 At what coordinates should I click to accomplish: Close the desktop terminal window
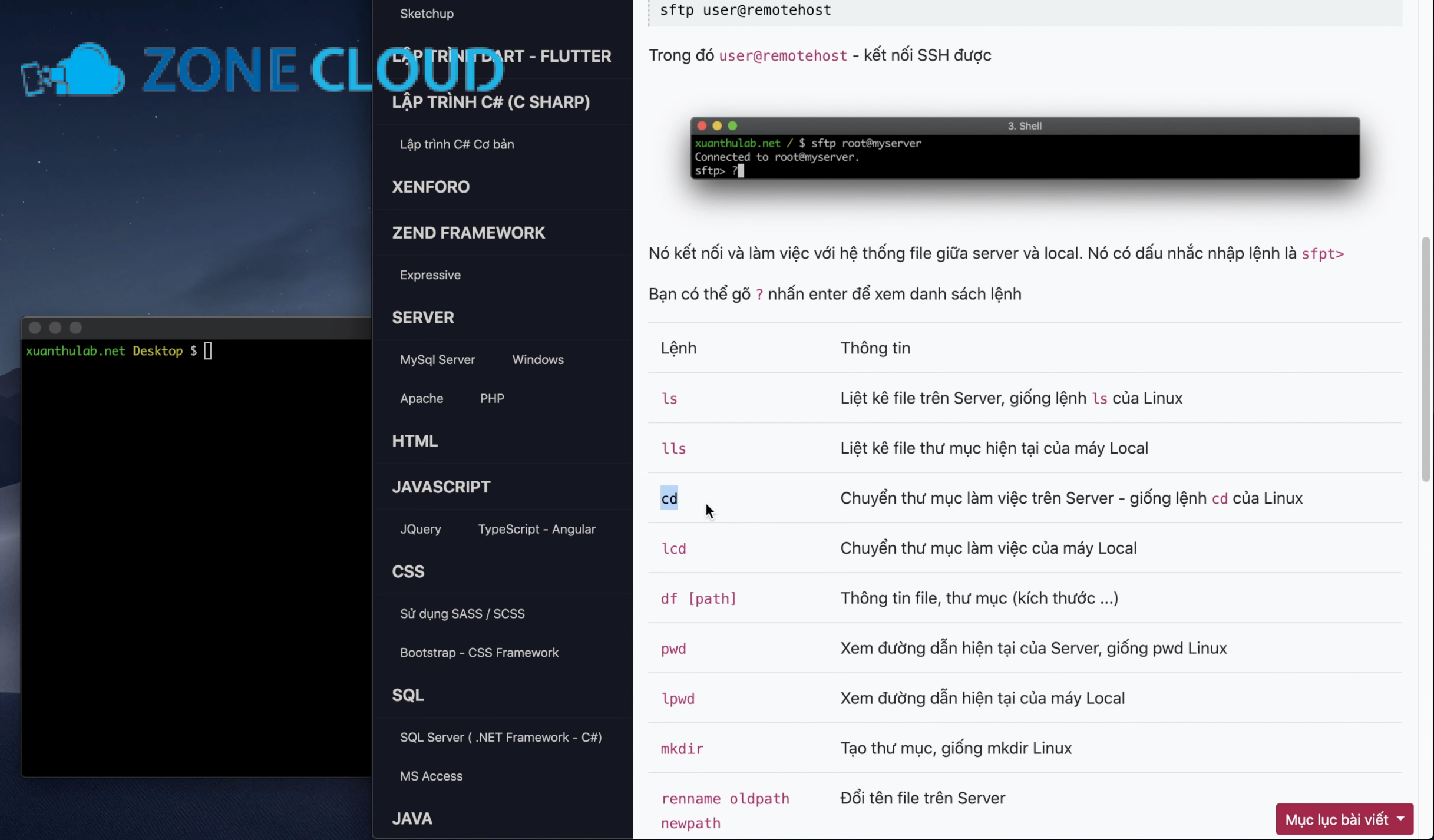(35, 328)
